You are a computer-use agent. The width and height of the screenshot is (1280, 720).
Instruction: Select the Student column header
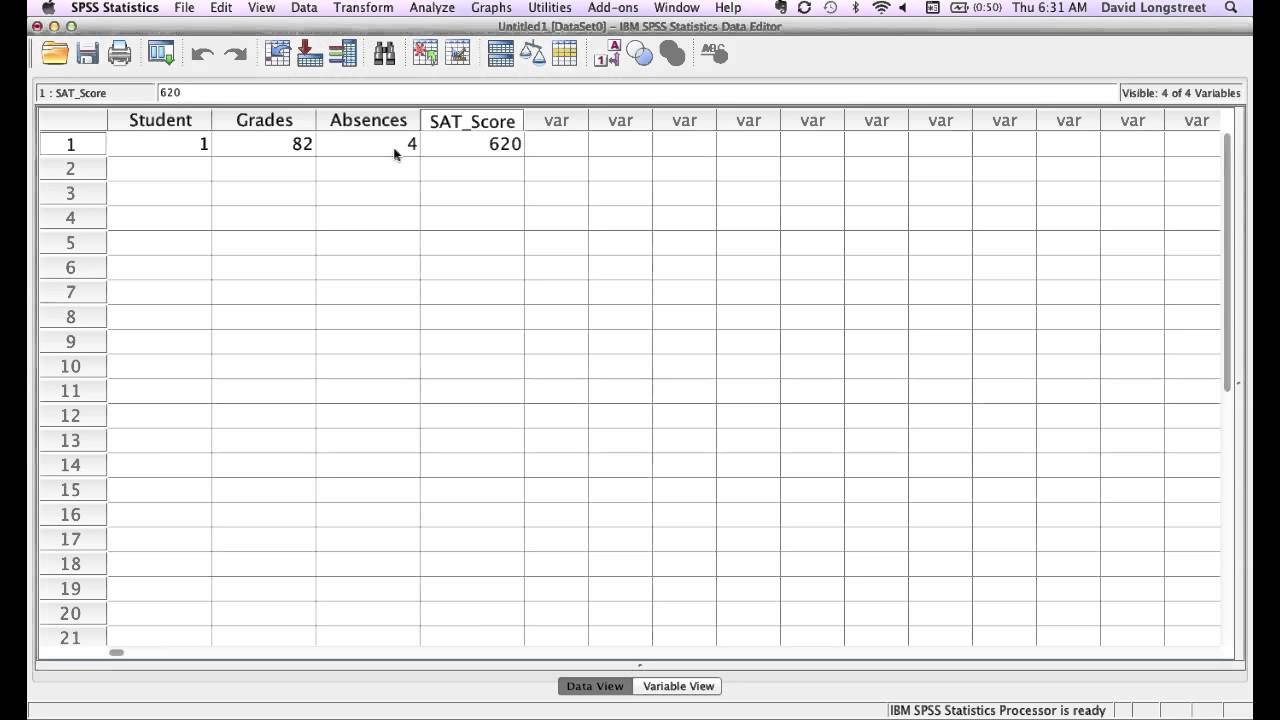coord(160,120)
